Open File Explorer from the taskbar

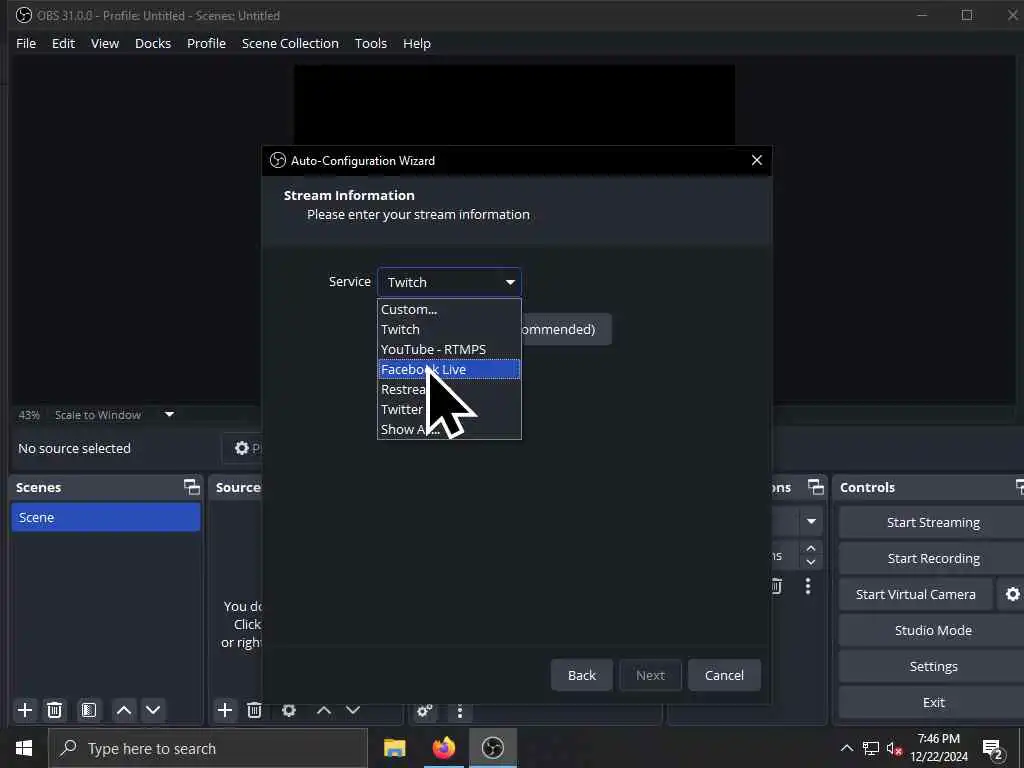(x=394, y=748)
